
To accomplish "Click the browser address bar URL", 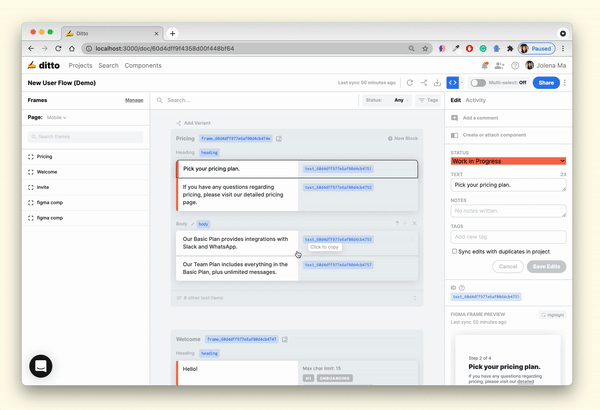I will coord(165,49).
